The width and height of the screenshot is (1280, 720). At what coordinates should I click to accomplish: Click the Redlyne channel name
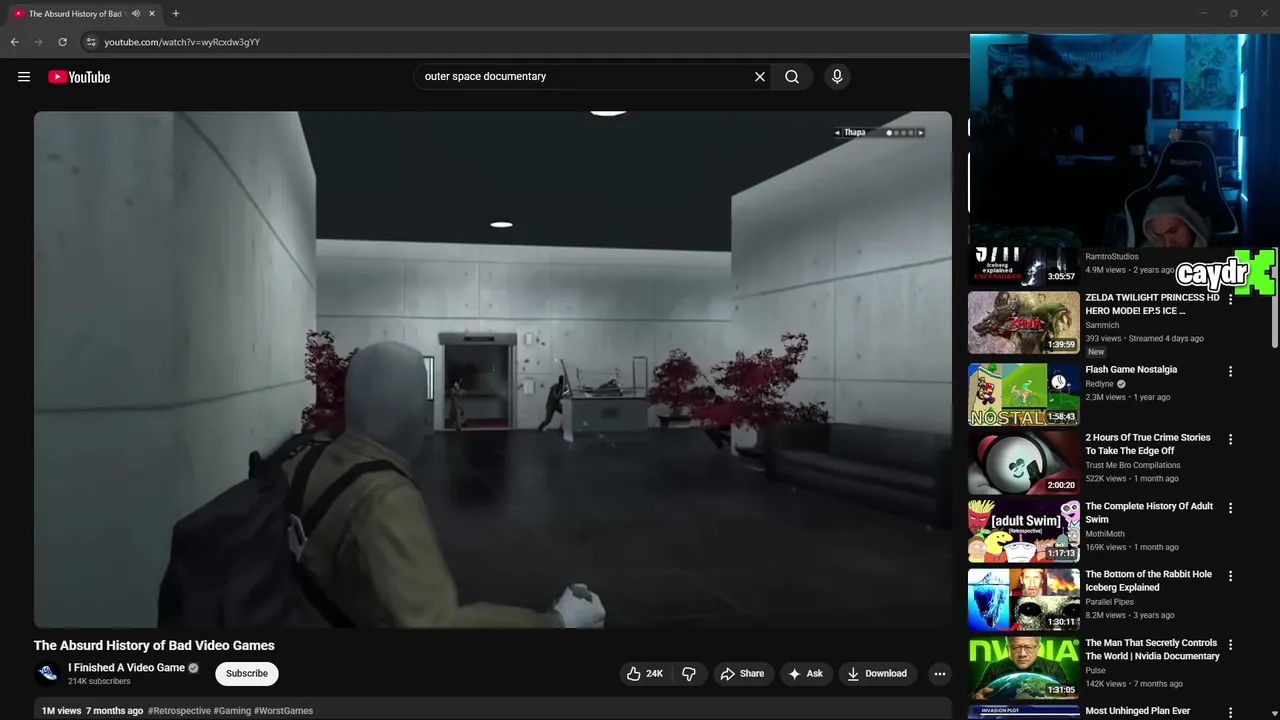tap(1100, 384)
